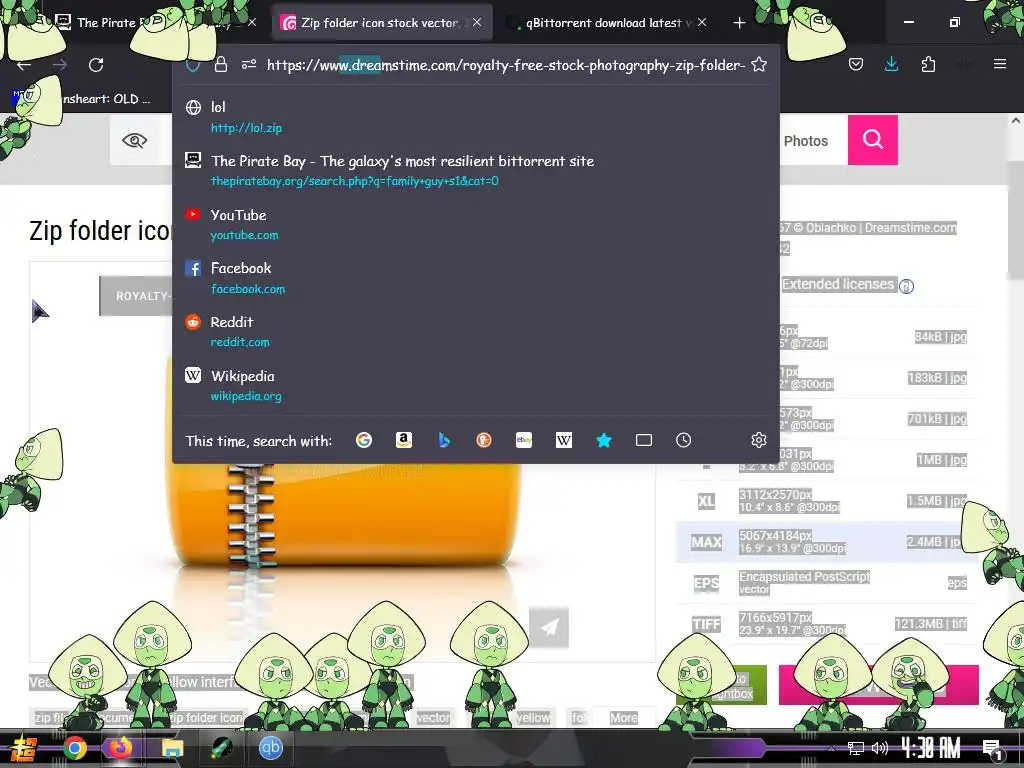The height and width of the screenshot is (768, 1024).
Task: Click the Extended licenses link
Action: [838, 284]
